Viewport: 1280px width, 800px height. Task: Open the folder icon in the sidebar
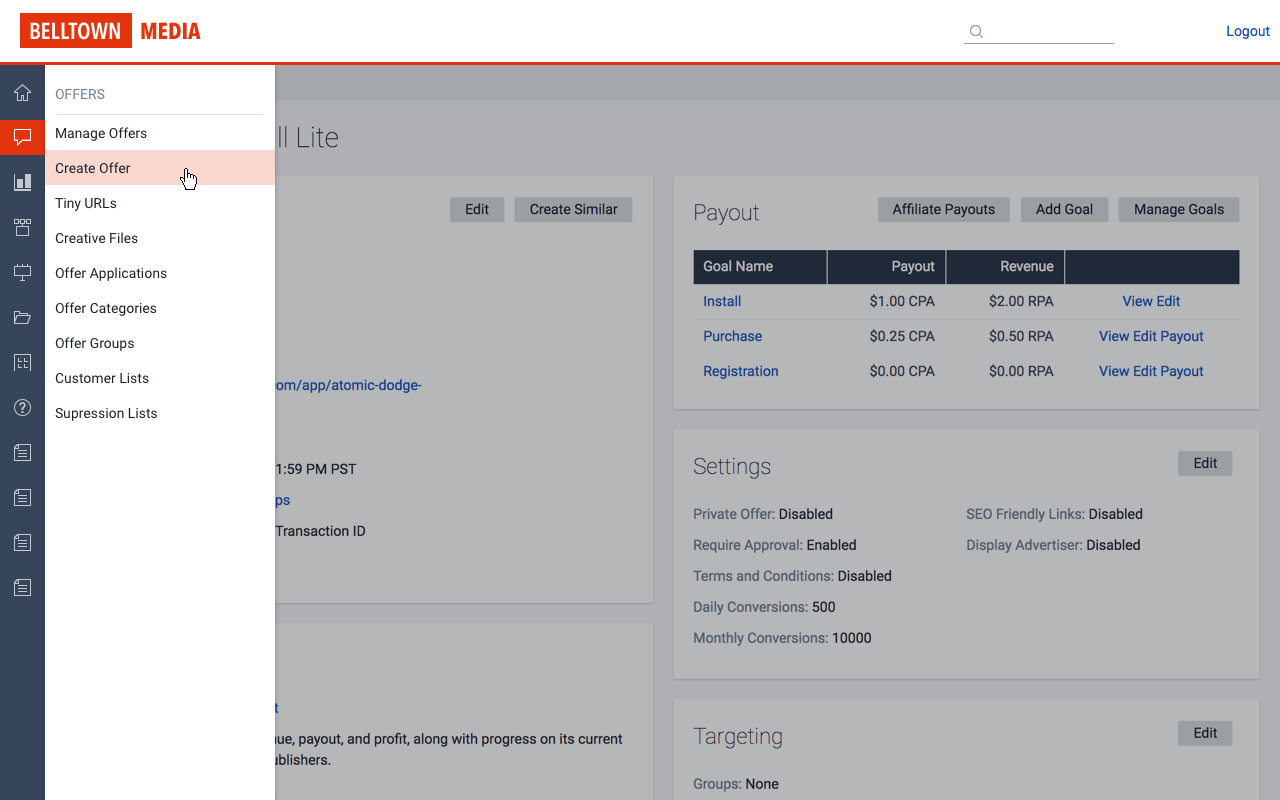coord(22,317)
